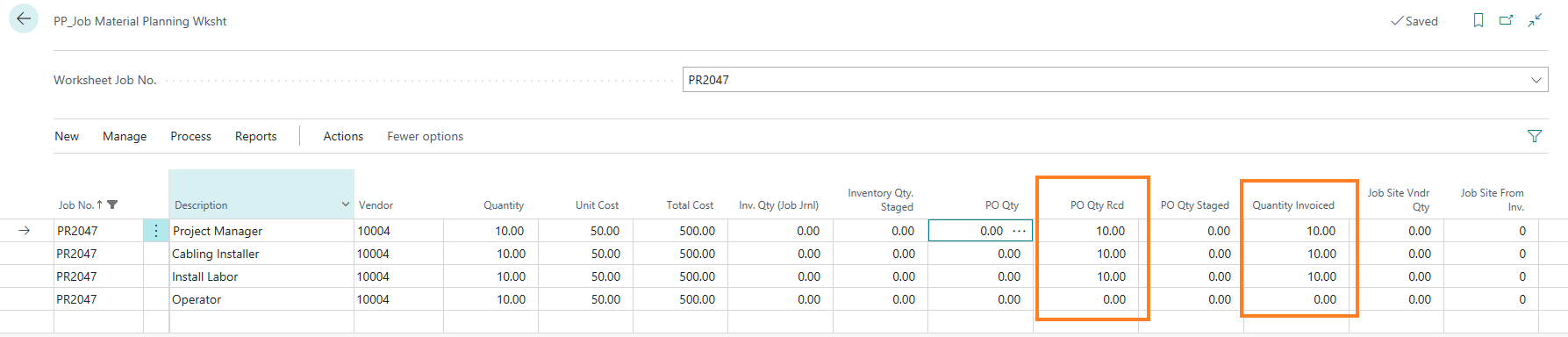
Task: Sort by the Job No. column header
Action: (75, 205)
